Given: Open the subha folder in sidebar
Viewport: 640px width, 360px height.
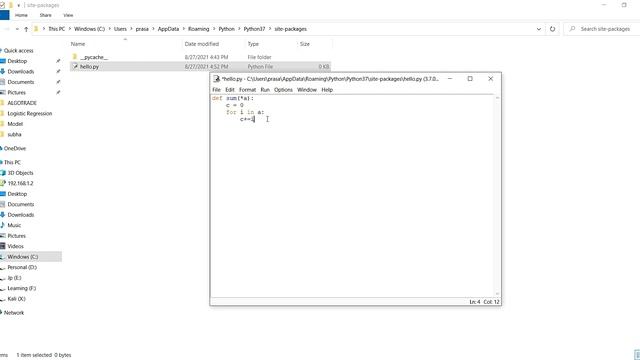Looking at the screenshot, I should [14, 134].
